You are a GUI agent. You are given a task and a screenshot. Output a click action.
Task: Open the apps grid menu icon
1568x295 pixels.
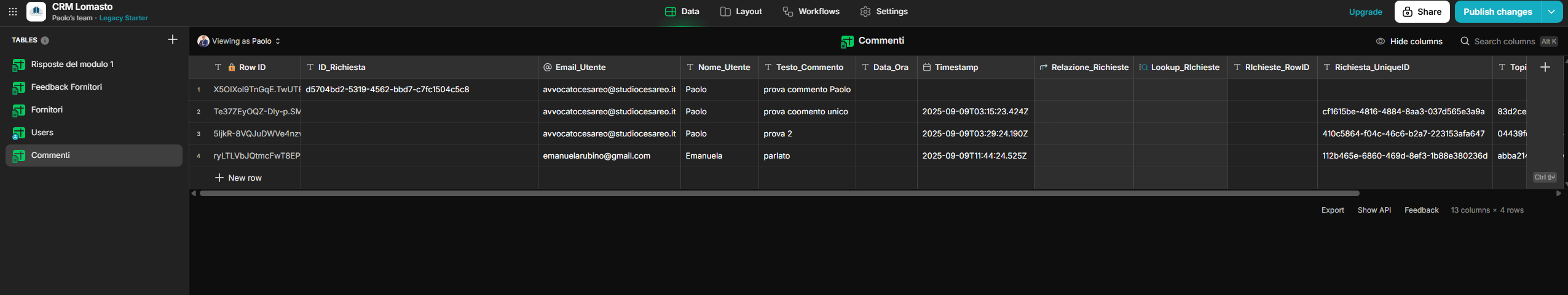[12, 12]
